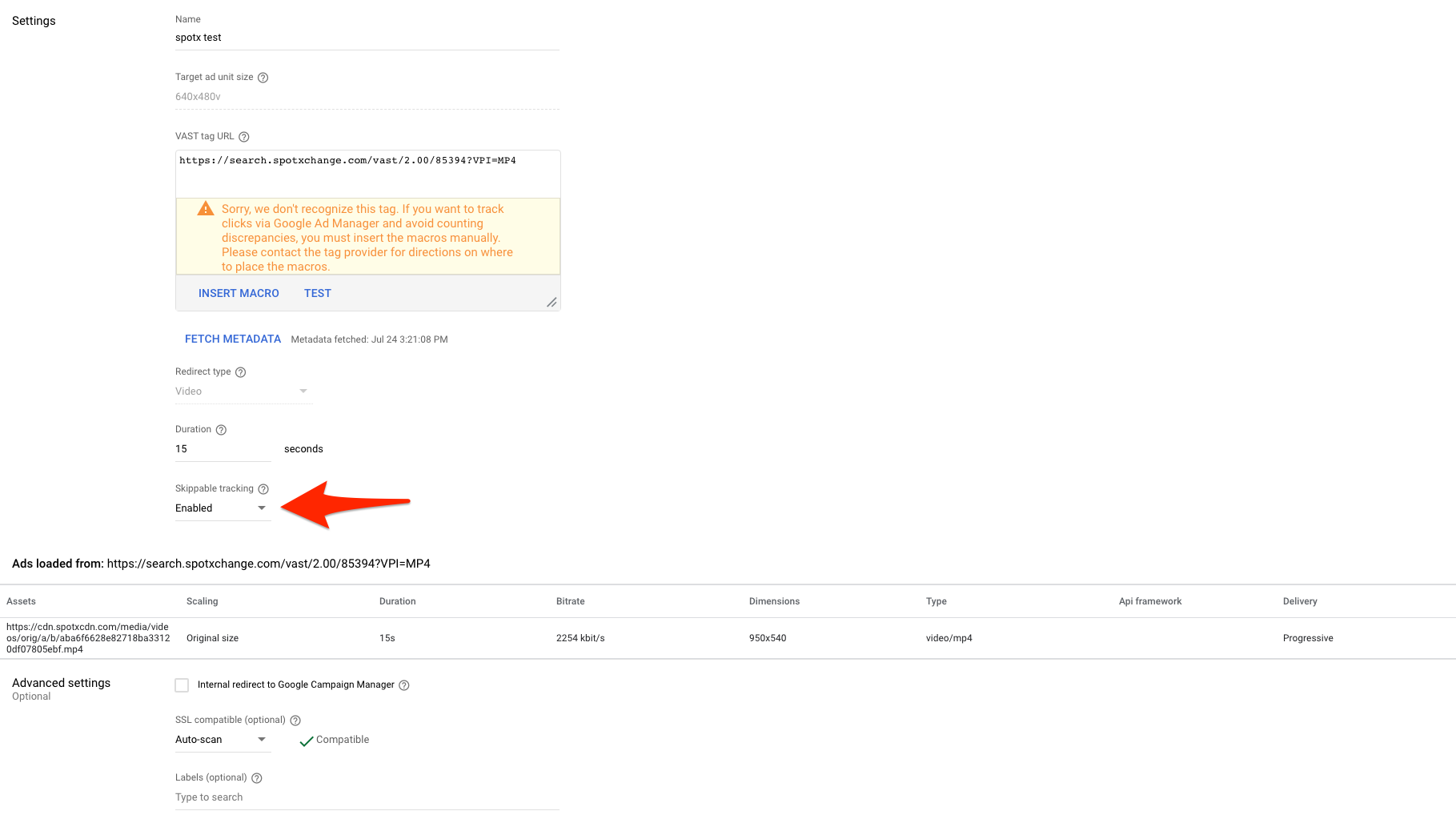1456x819 pixels.
Task: Open the Skippable tracking dropdown
Action: (x=262, y=508)
